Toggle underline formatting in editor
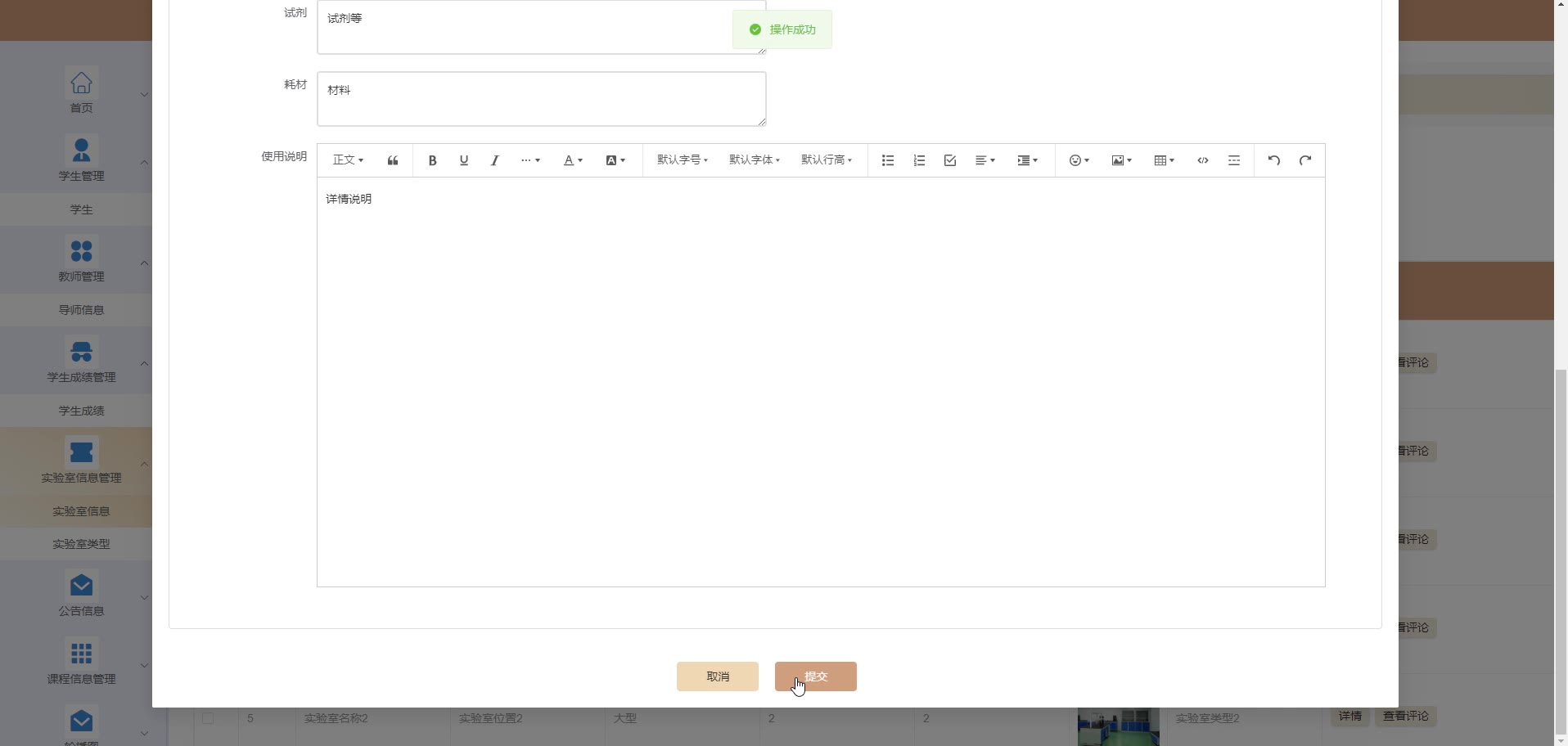Screen dimensions: 1568x746 click(x=464, y=160)
